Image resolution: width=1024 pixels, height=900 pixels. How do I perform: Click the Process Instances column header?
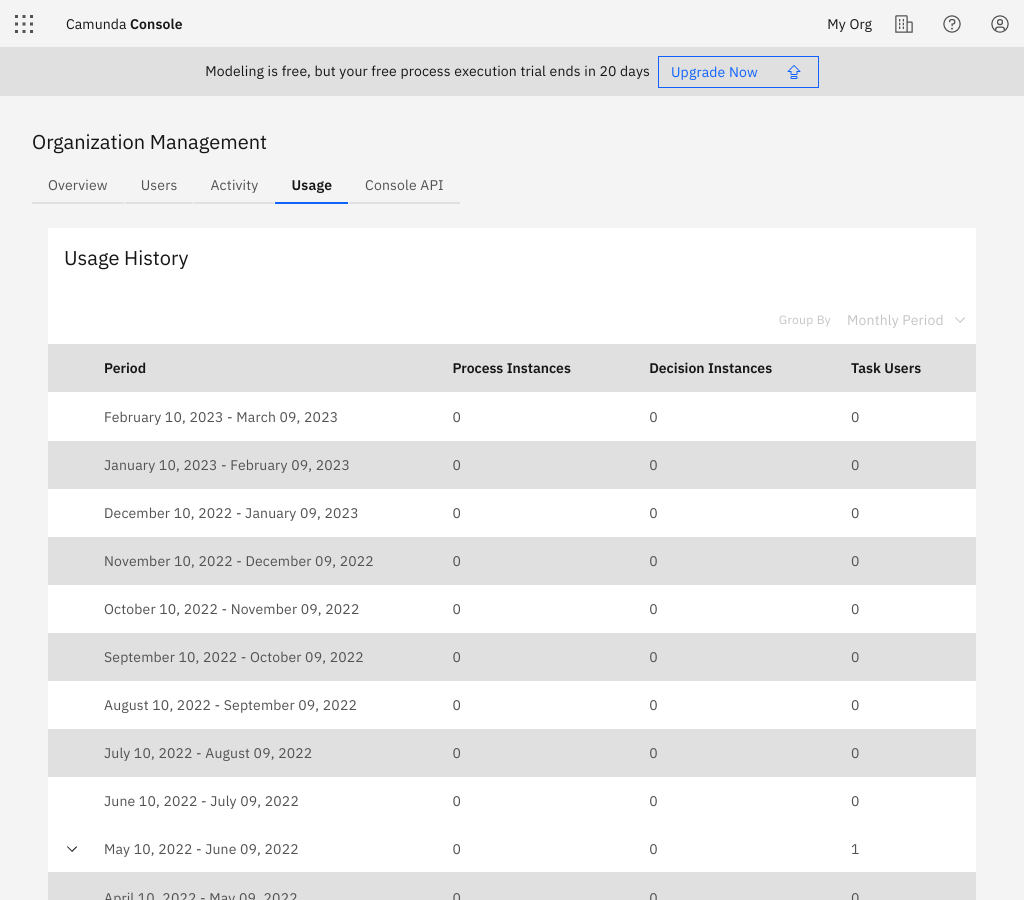click(511, 368)
